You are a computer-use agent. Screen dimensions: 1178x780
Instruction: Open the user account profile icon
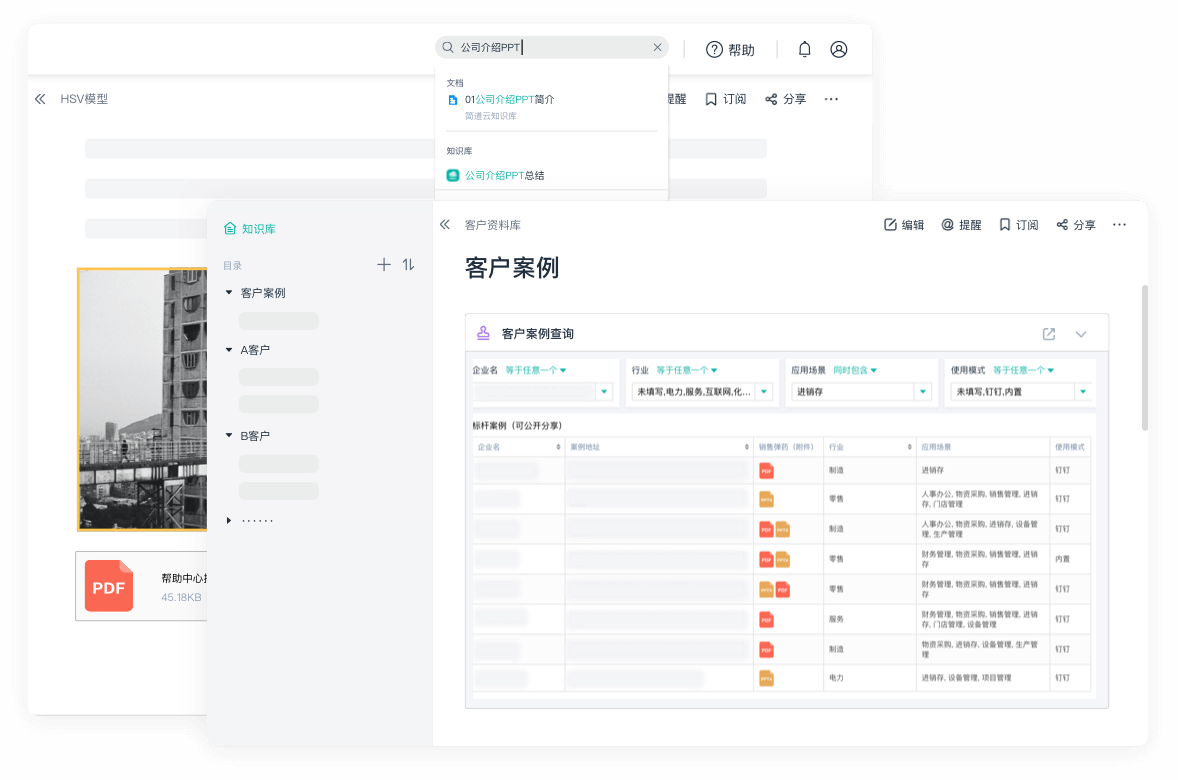(x=839, y=49)
